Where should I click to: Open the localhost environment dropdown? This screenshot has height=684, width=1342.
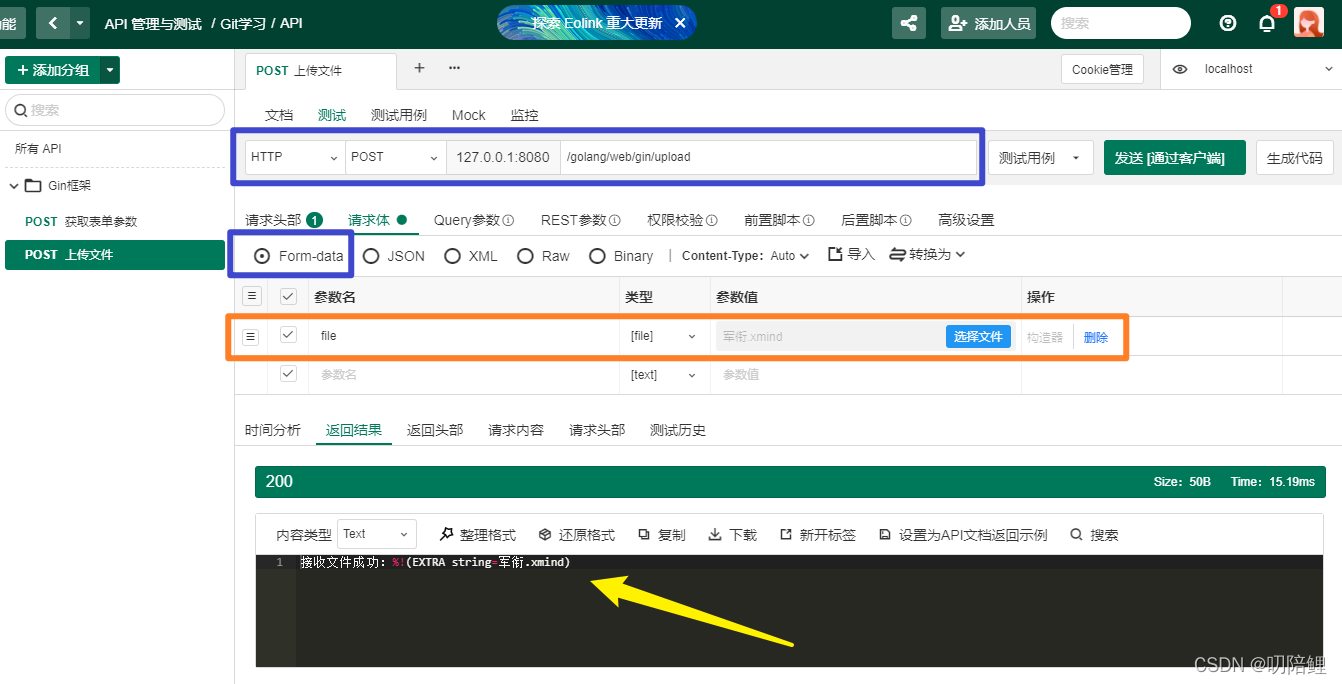point(1268,69)
